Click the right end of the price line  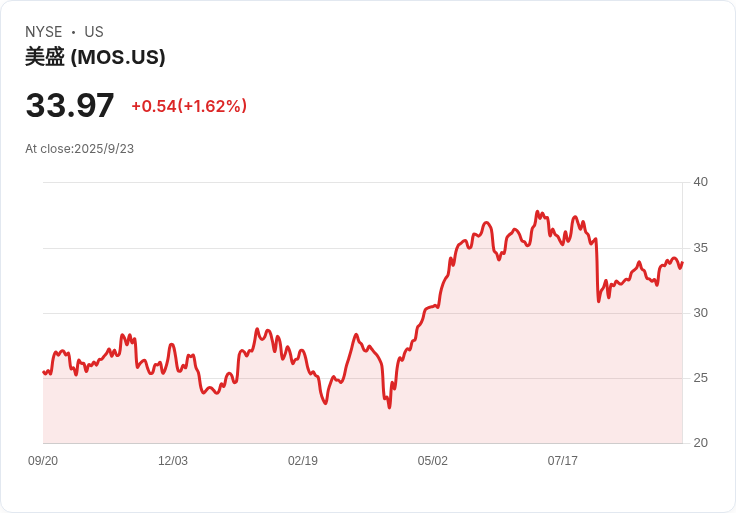tap(682, 263)
